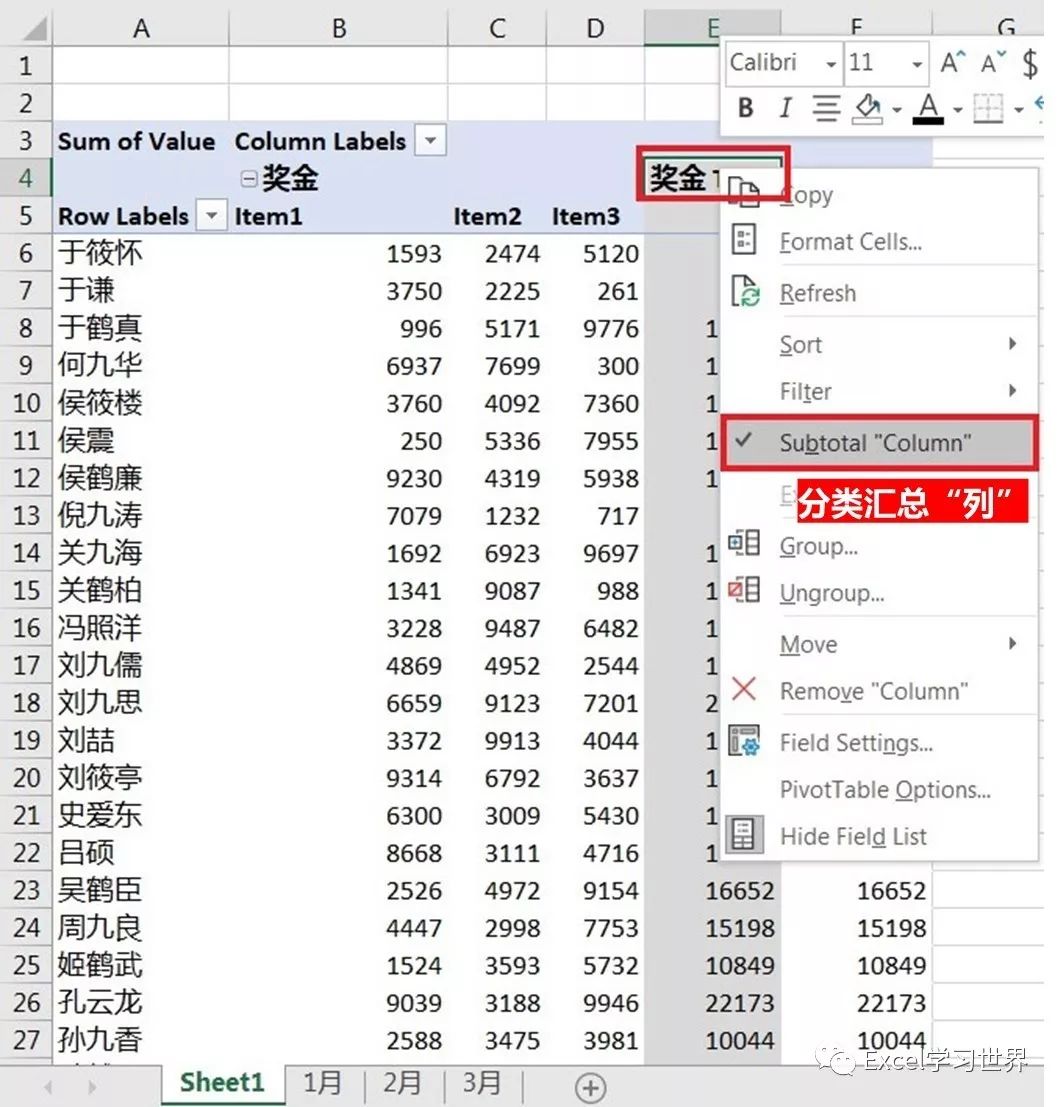
Task: Choose Refresh from the context menu
Action: point(817,293)
